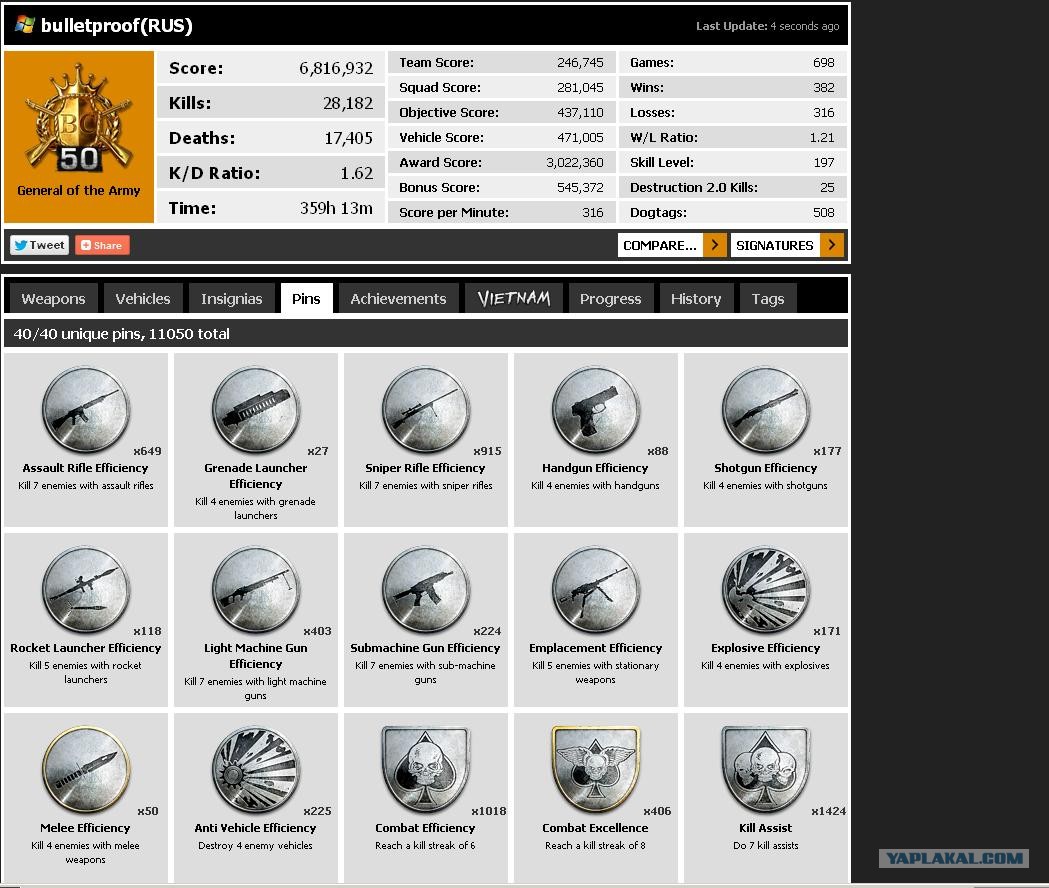Click the Rocket Launcher Efficiency pin icon
This screenshot has width=1049, height=888.
tap(86, 590)
